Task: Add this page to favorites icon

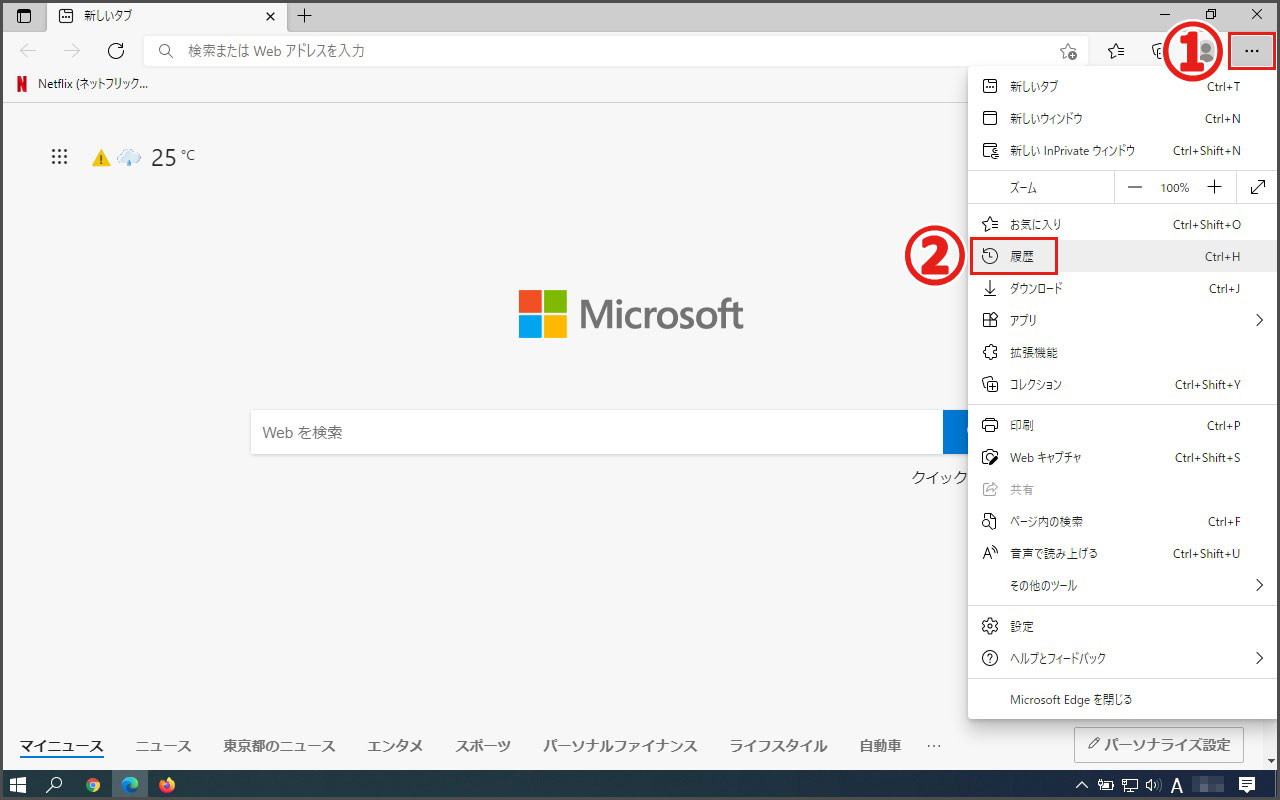Action: click(1068, 51)
